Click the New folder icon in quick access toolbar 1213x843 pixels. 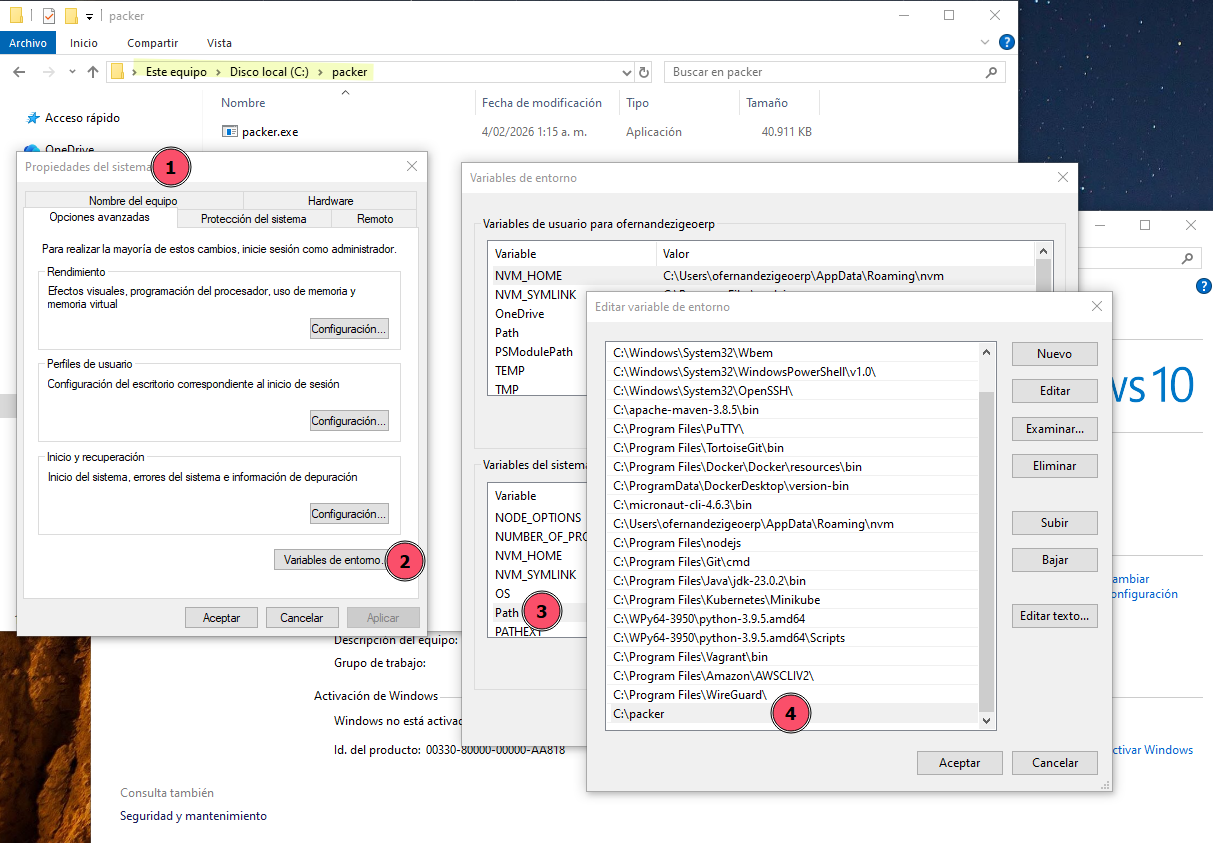pyautogui.click(x=70, y=15)
